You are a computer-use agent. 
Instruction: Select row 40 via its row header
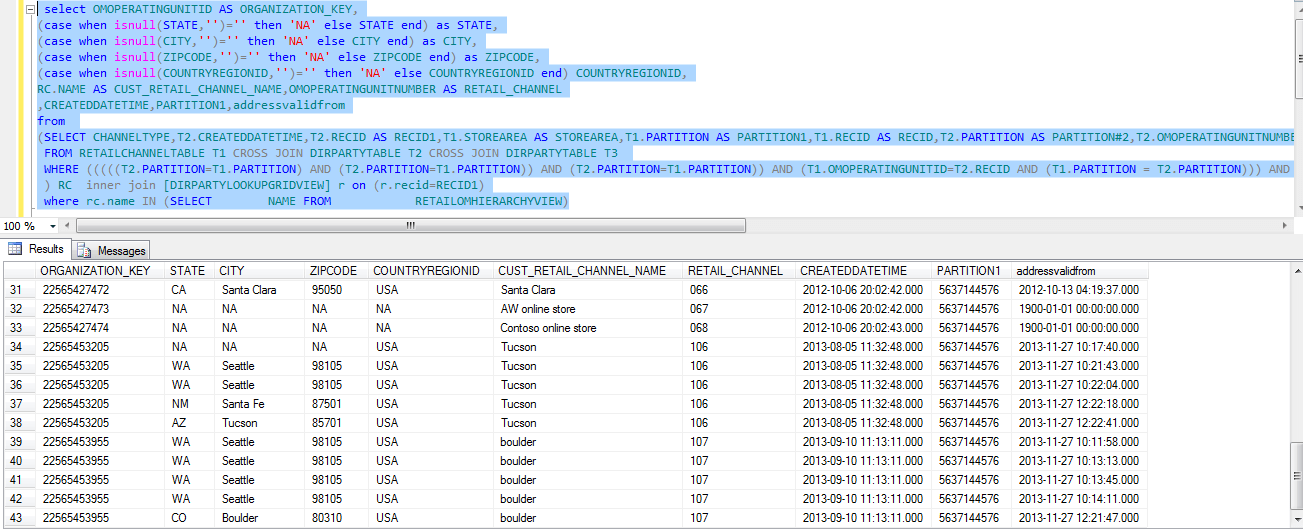click(19, 461)
